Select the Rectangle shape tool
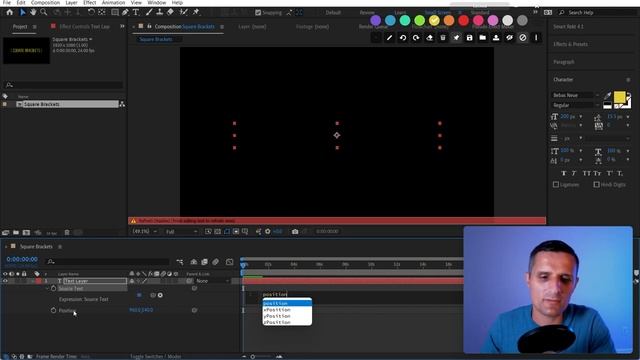Screen dimensions: 640x360 coord(115,12)
